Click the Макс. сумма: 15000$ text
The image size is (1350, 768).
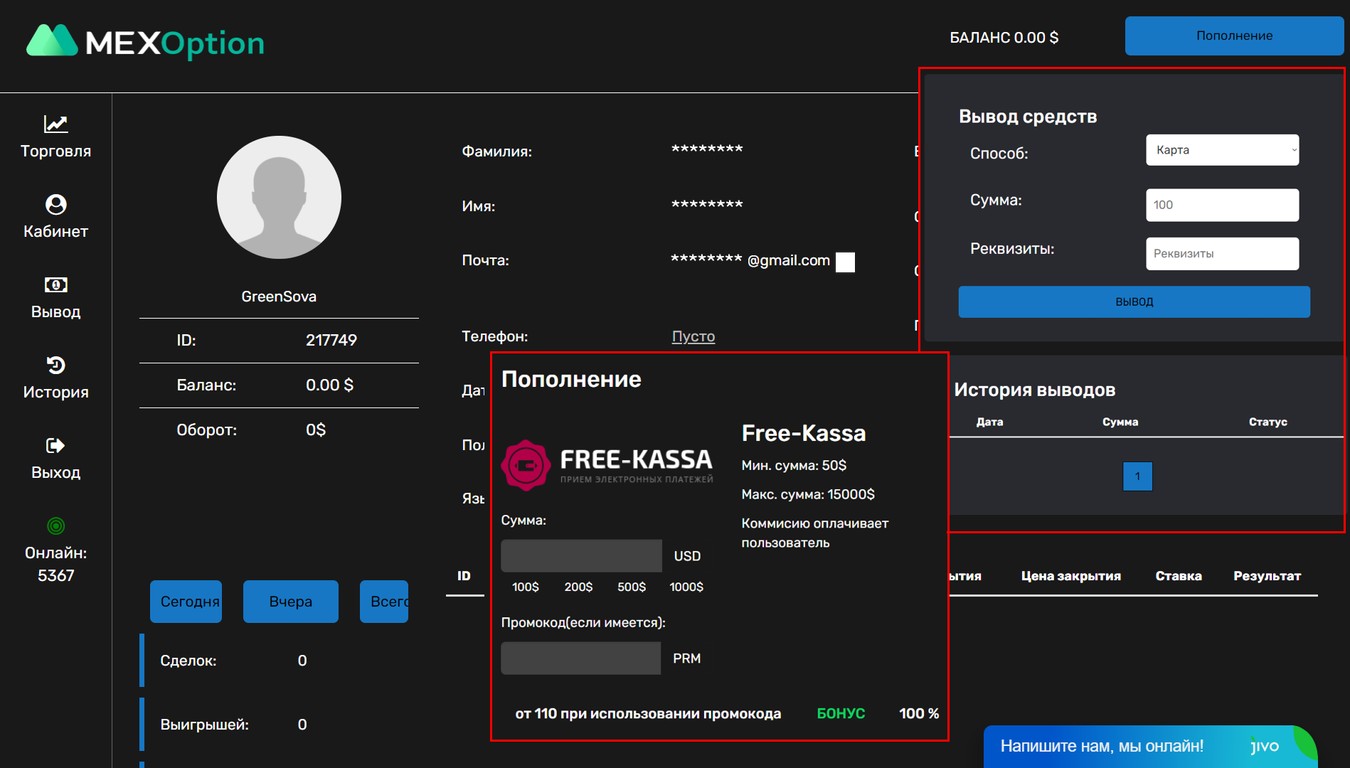[x=808, y=495]
